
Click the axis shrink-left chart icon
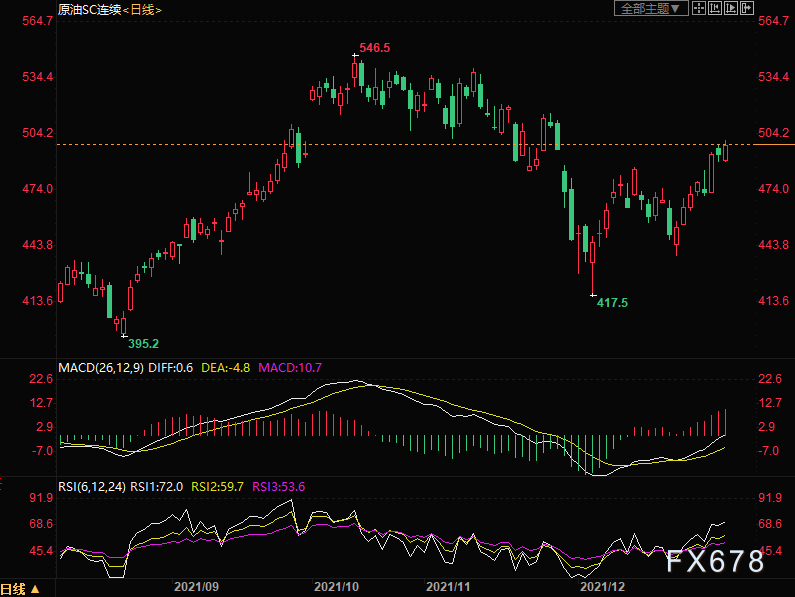coord(715,8)
